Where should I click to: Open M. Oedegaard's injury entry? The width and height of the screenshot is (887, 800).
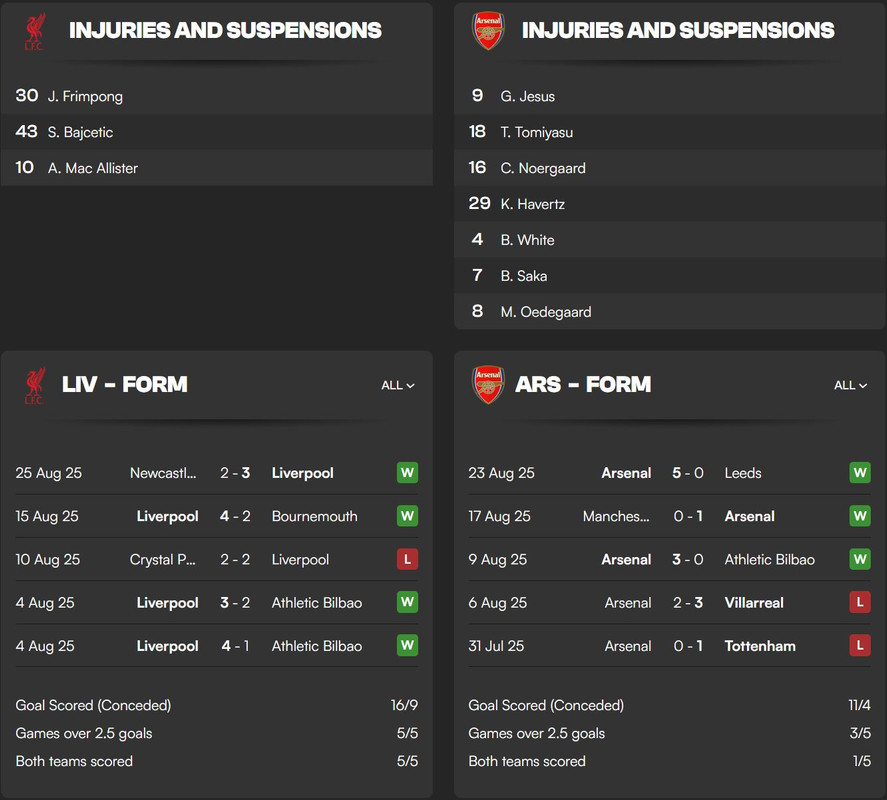670,311
